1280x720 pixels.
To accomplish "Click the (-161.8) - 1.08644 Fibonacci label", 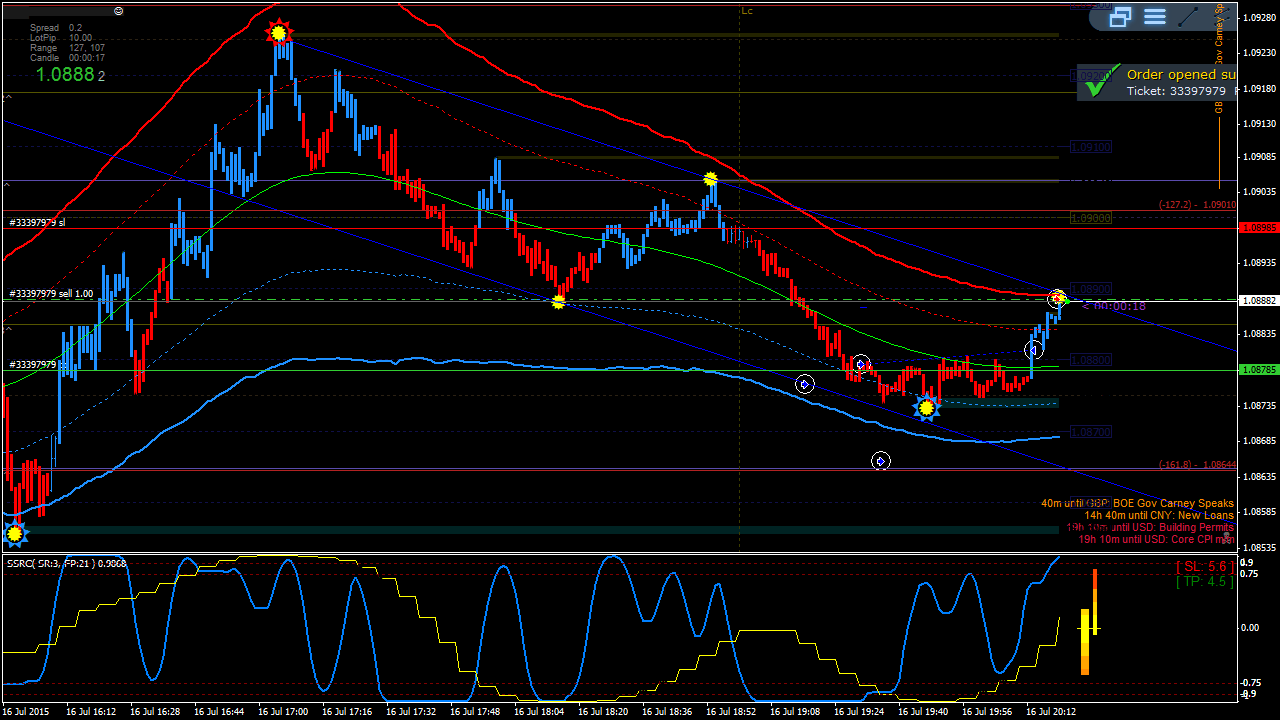I will [1197, 464].
